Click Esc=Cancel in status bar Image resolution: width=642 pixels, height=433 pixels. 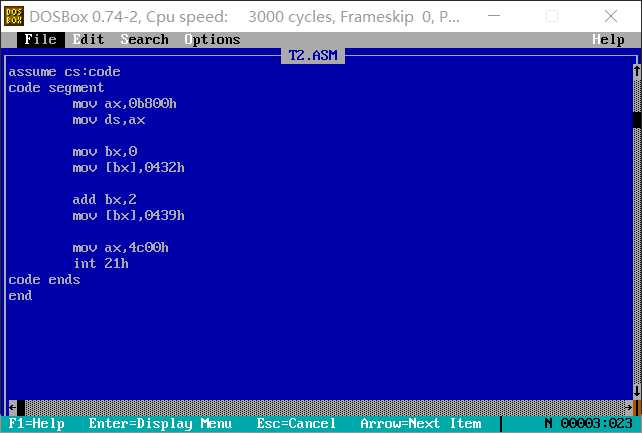point(296,424)
